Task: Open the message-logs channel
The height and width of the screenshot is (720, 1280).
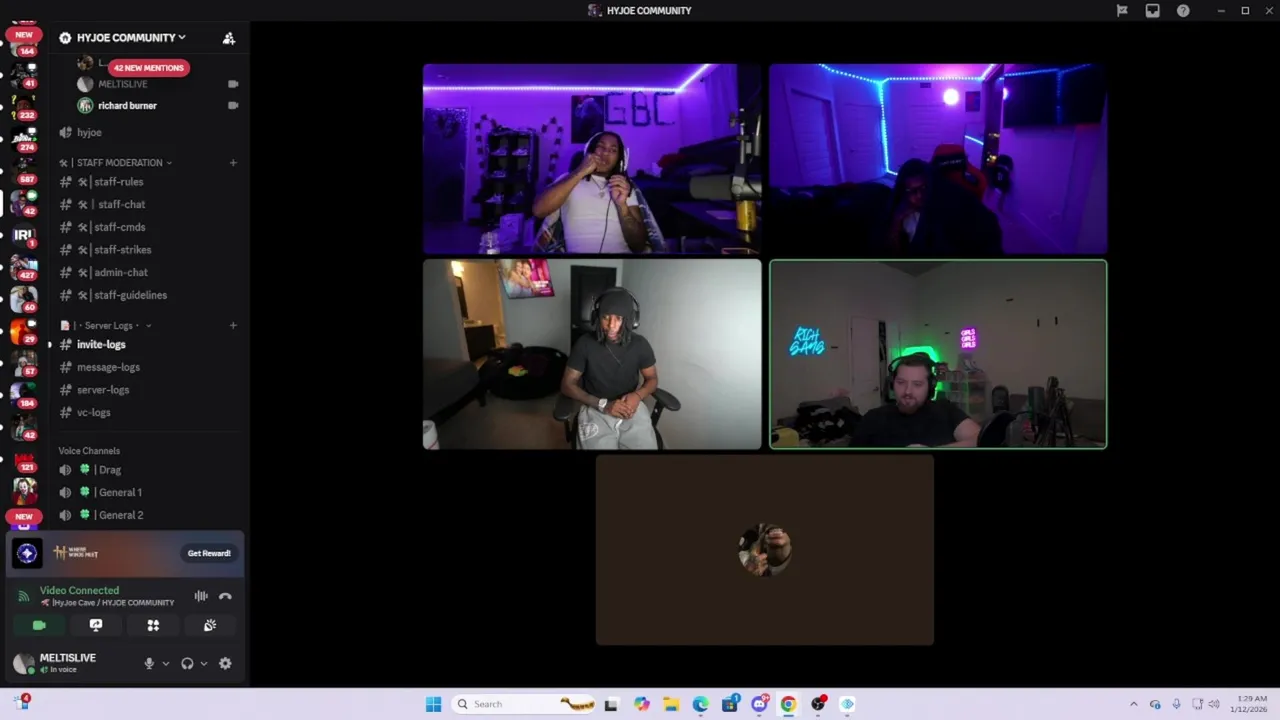Action: 108,367
